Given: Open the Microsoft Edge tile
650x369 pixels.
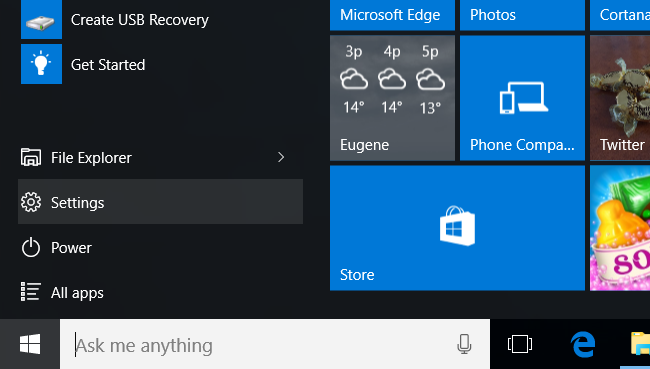Looking at the screenshot, I should (x=392, y=15).
